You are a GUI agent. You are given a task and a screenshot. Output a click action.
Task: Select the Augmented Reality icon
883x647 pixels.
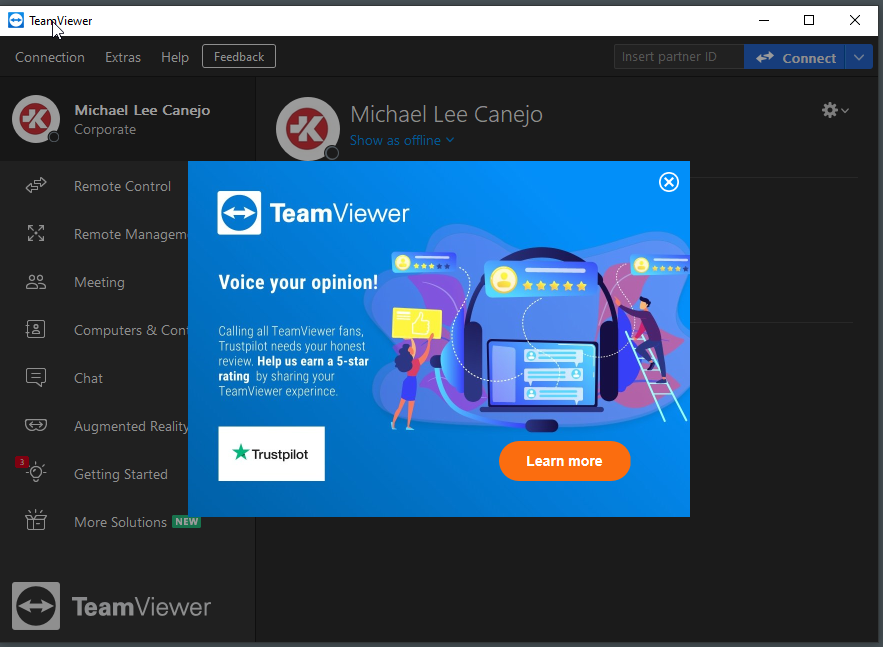pos(36,425)
